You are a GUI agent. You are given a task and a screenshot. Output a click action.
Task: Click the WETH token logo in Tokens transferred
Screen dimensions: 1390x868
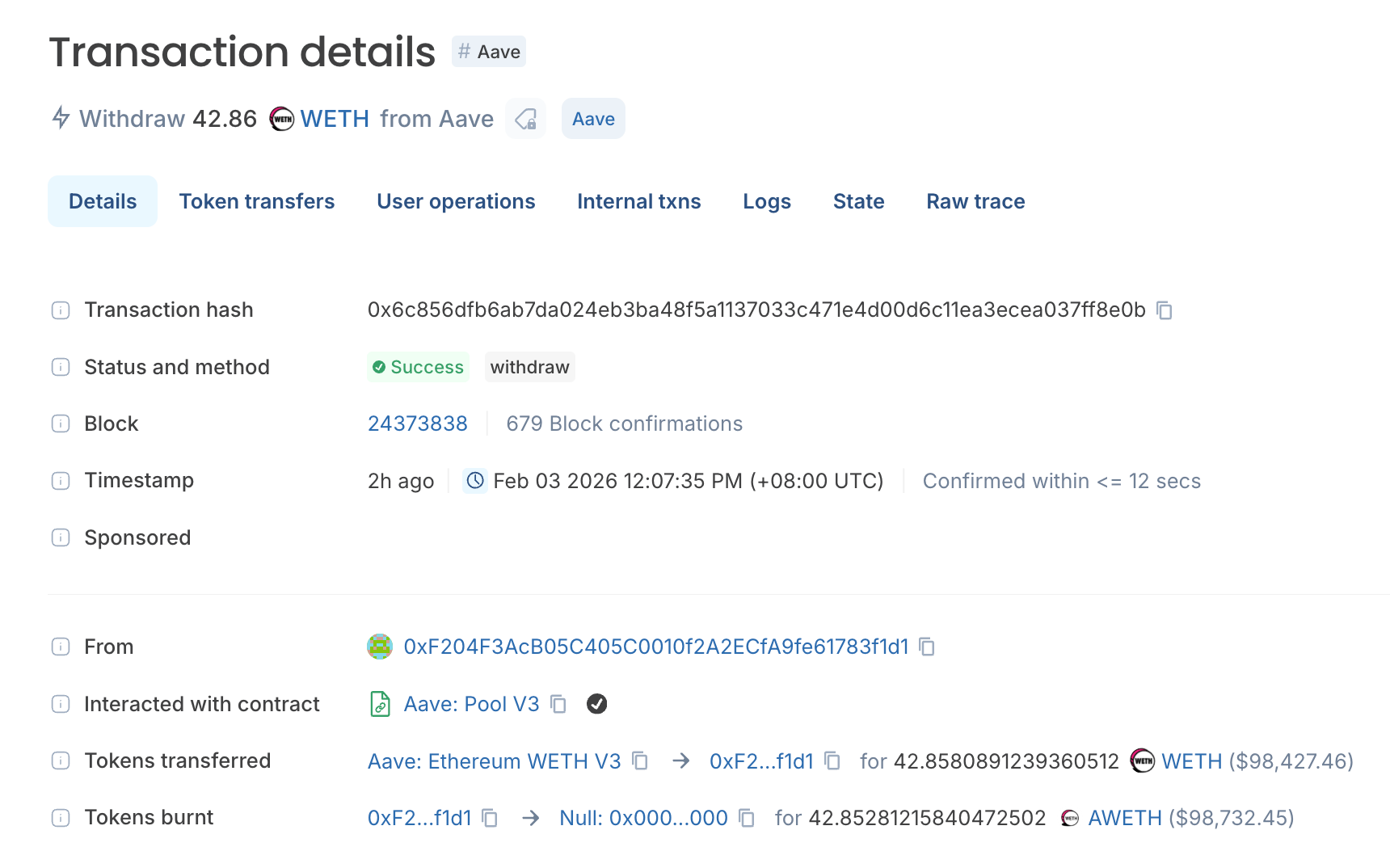pyautogui.click(x=1142, y=761)
